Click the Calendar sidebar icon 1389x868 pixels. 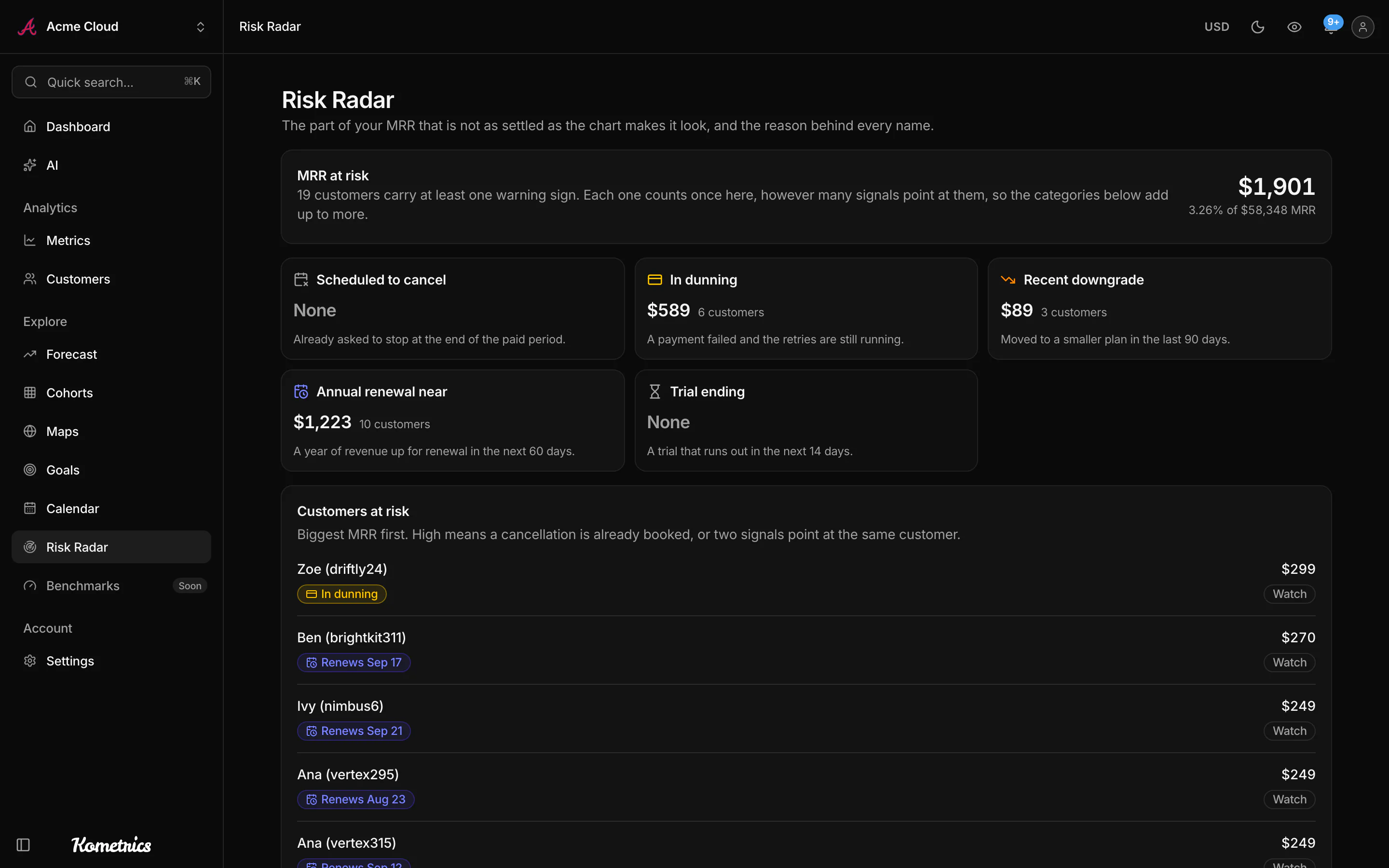(x=30, y=508)
